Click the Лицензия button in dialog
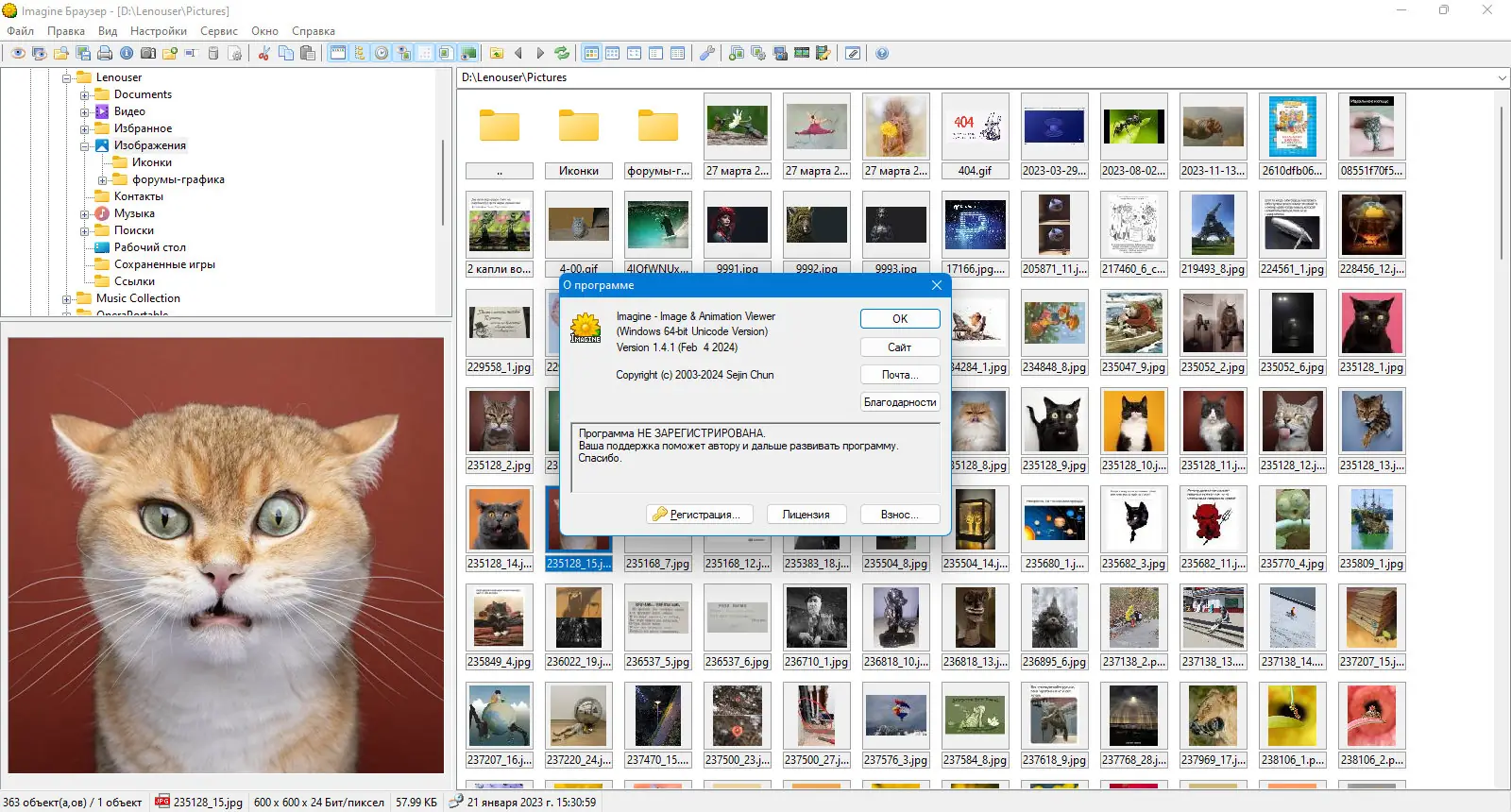Image resolution: width=1511 pixels, height=812 pixels. click(x=806, y=515)
